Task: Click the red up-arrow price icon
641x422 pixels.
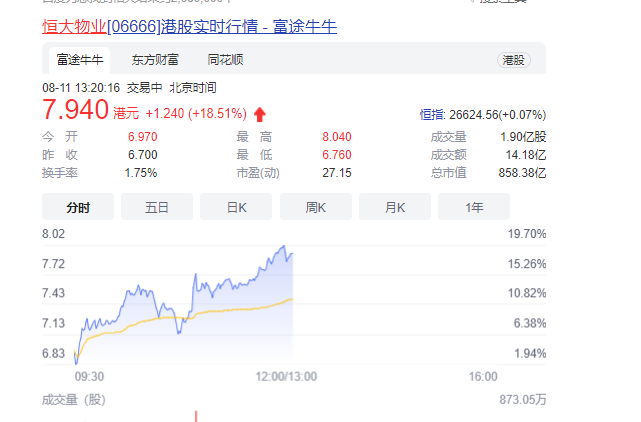Action: pos(261,114)
